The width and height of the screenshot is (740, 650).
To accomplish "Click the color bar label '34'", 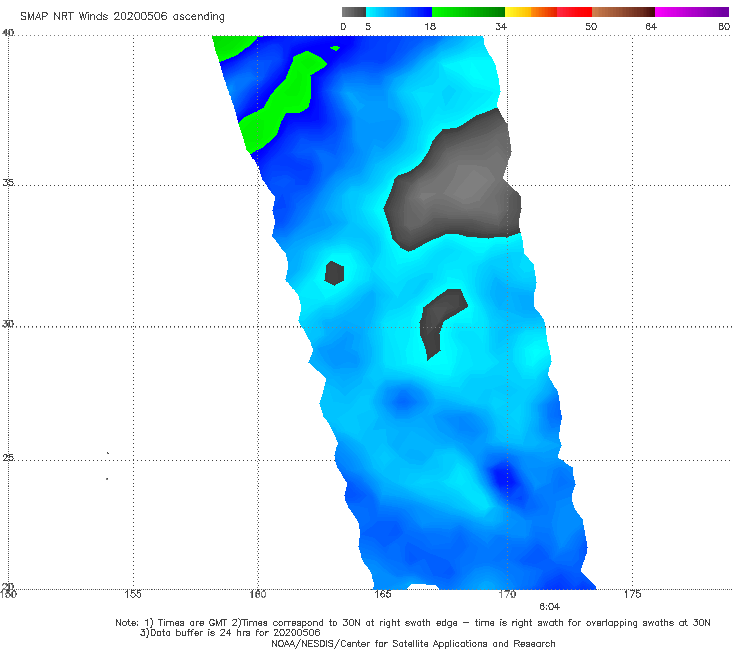I will (x=501, y=26).
